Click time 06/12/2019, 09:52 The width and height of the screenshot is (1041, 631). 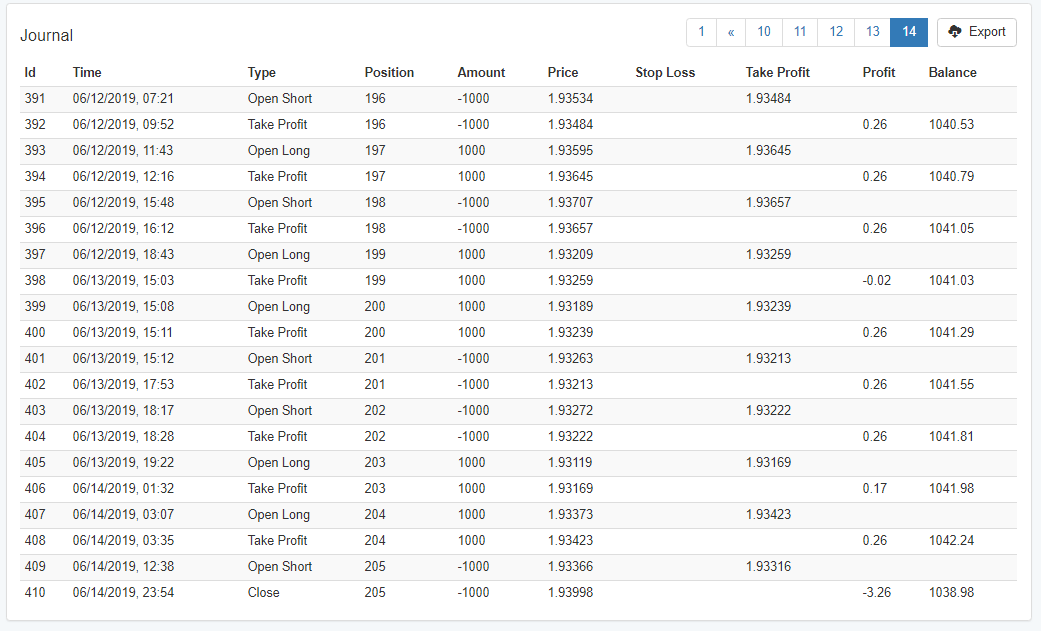123,124
